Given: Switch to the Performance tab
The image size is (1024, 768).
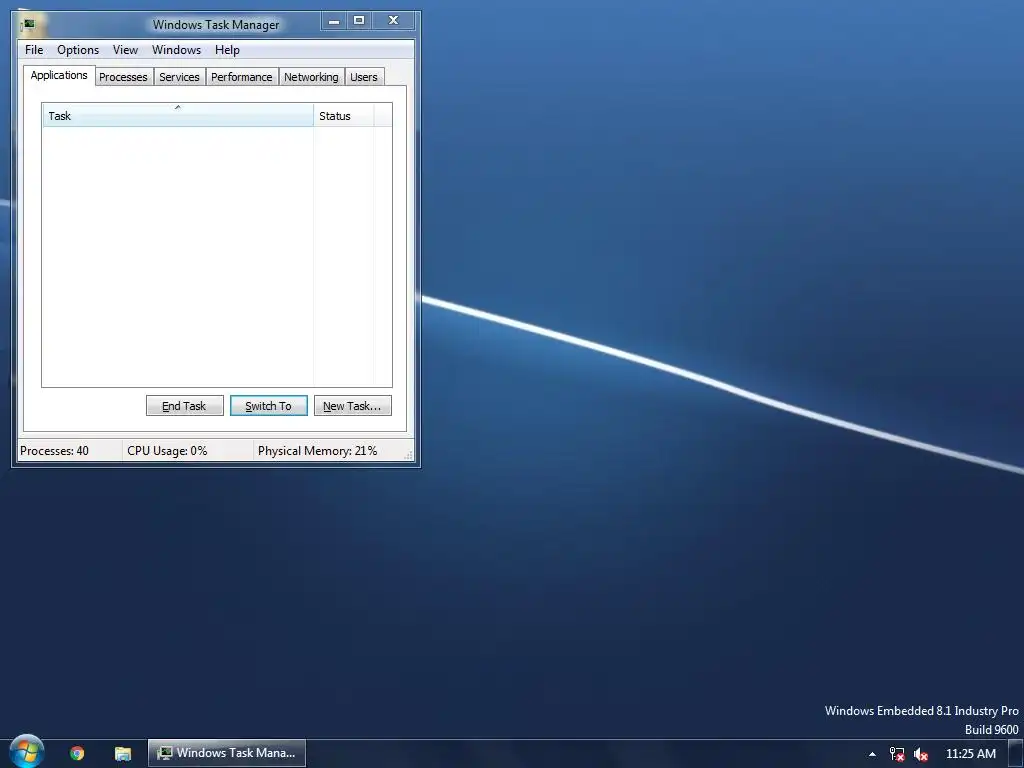Looking at the screenshot, I should [x=242, y=77].
